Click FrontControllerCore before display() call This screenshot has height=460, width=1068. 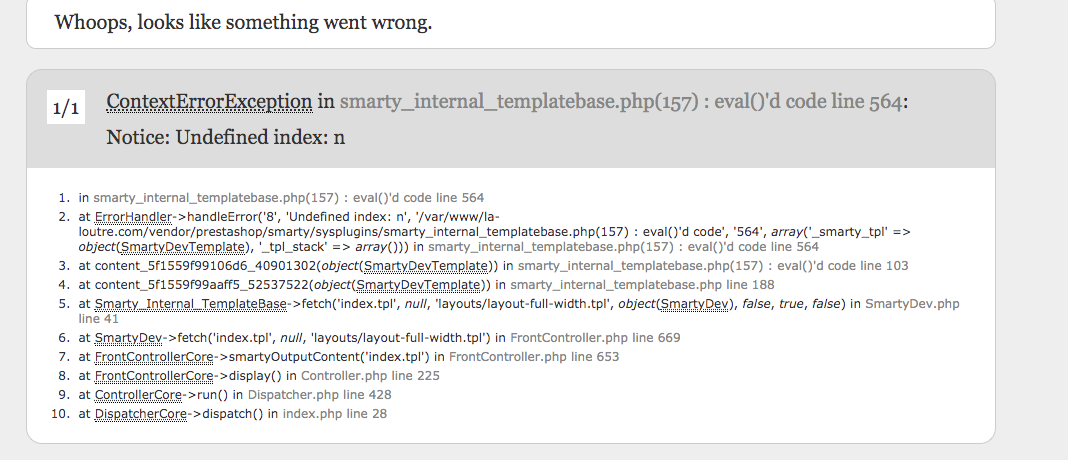154,376
